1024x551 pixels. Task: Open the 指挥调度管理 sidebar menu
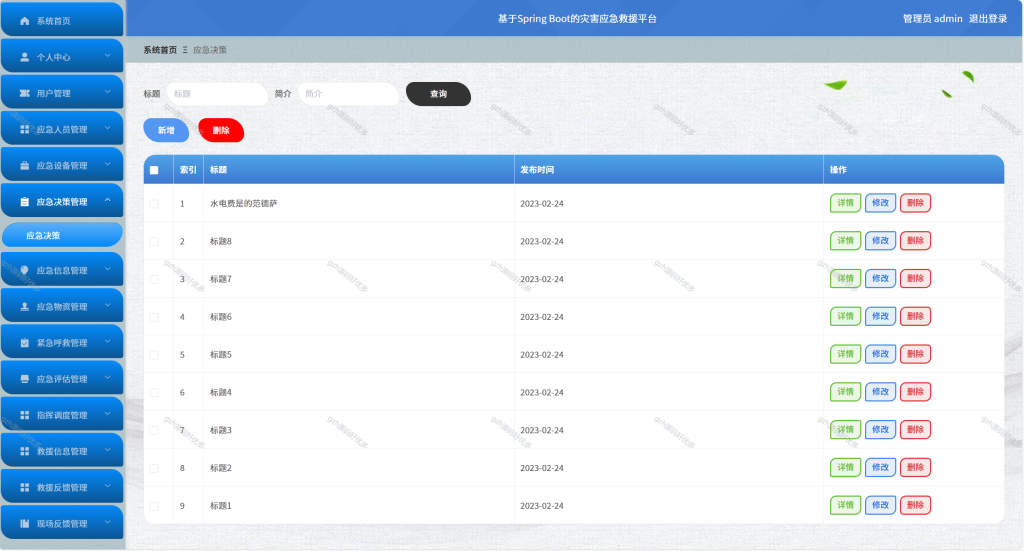click(62, 415)
